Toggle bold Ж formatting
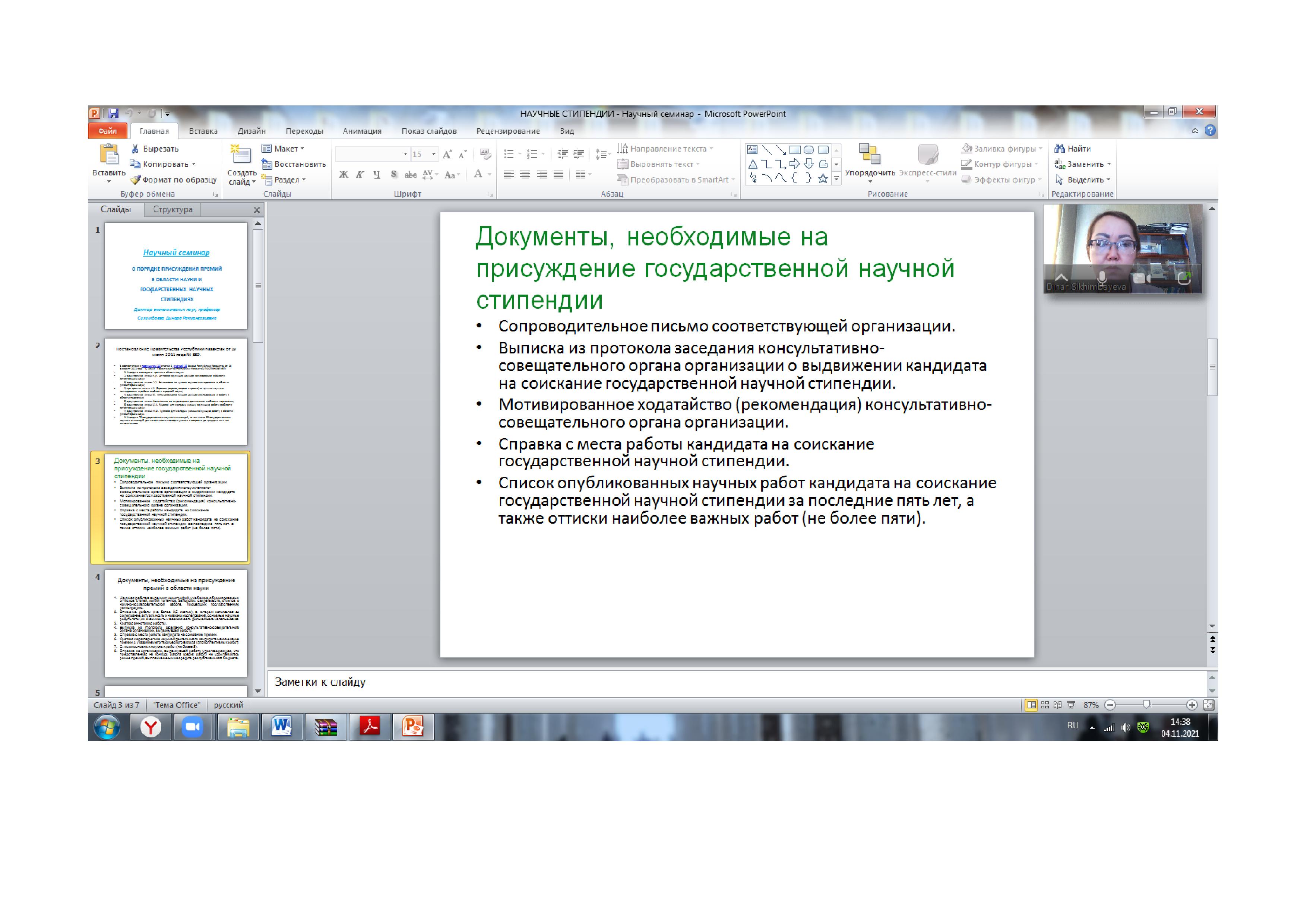 [343, 175]
